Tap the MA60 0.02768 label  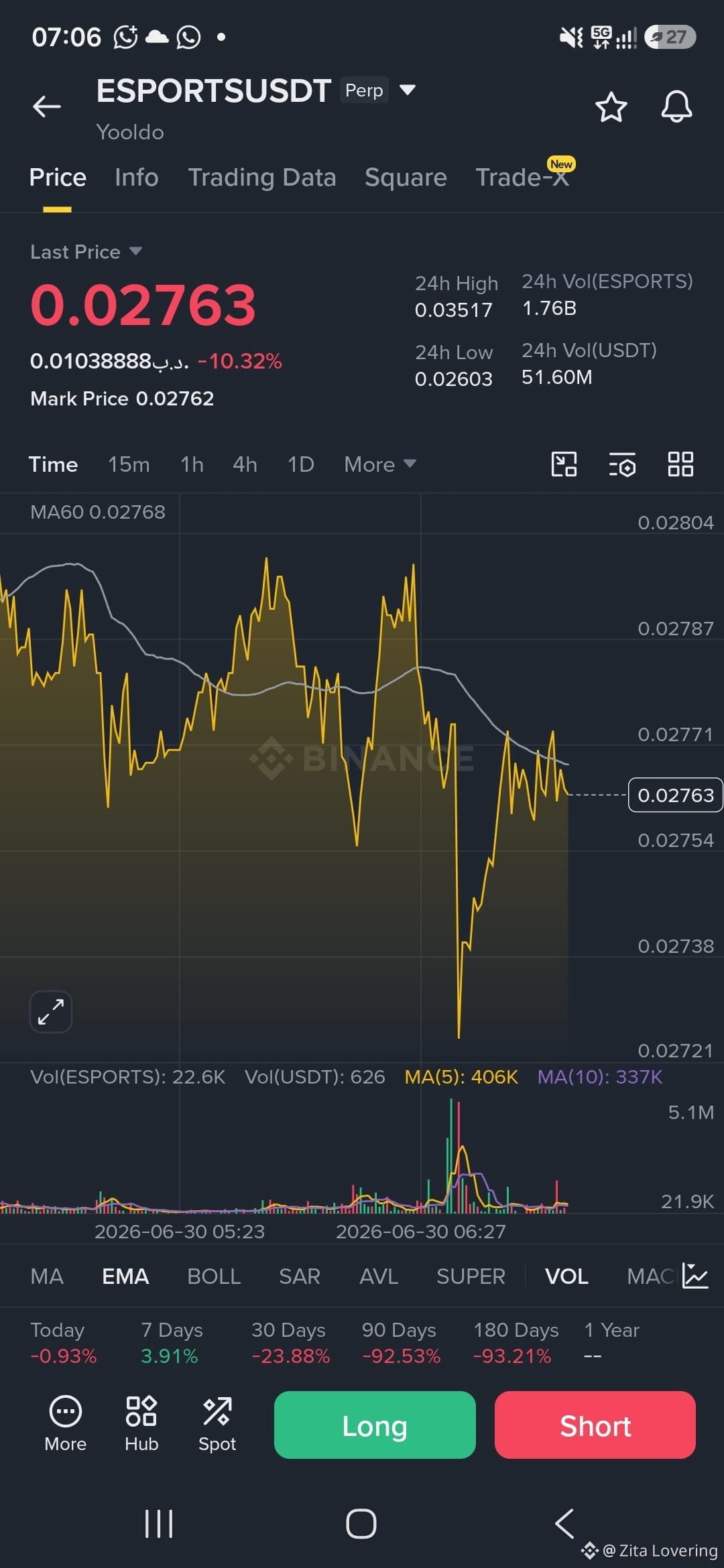point(98,512)
